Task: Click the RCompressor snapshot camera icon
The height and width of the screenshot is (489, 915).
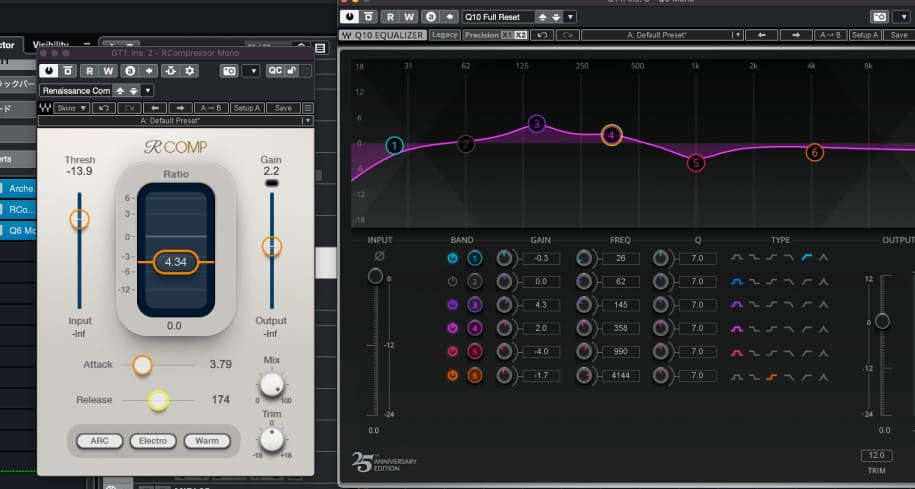Action: [227, 71]
